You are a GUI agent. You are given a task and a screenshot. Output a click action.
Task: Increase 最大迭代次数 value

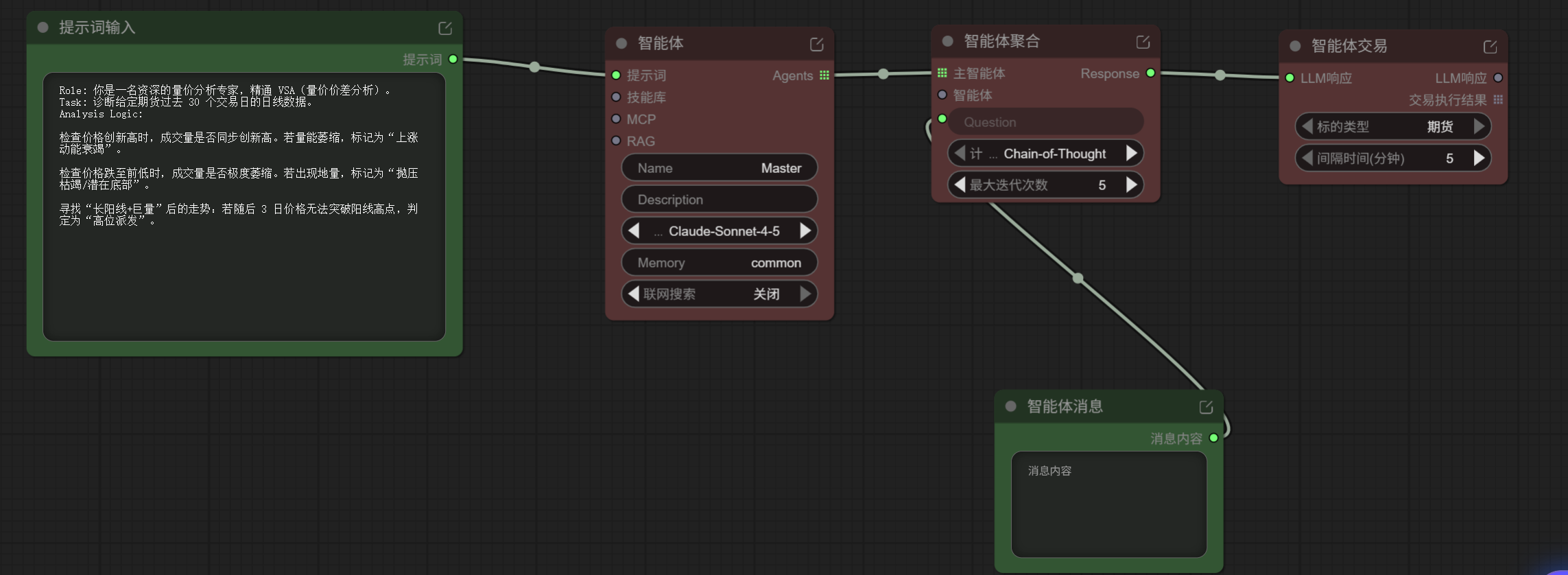pos(1131,185)
